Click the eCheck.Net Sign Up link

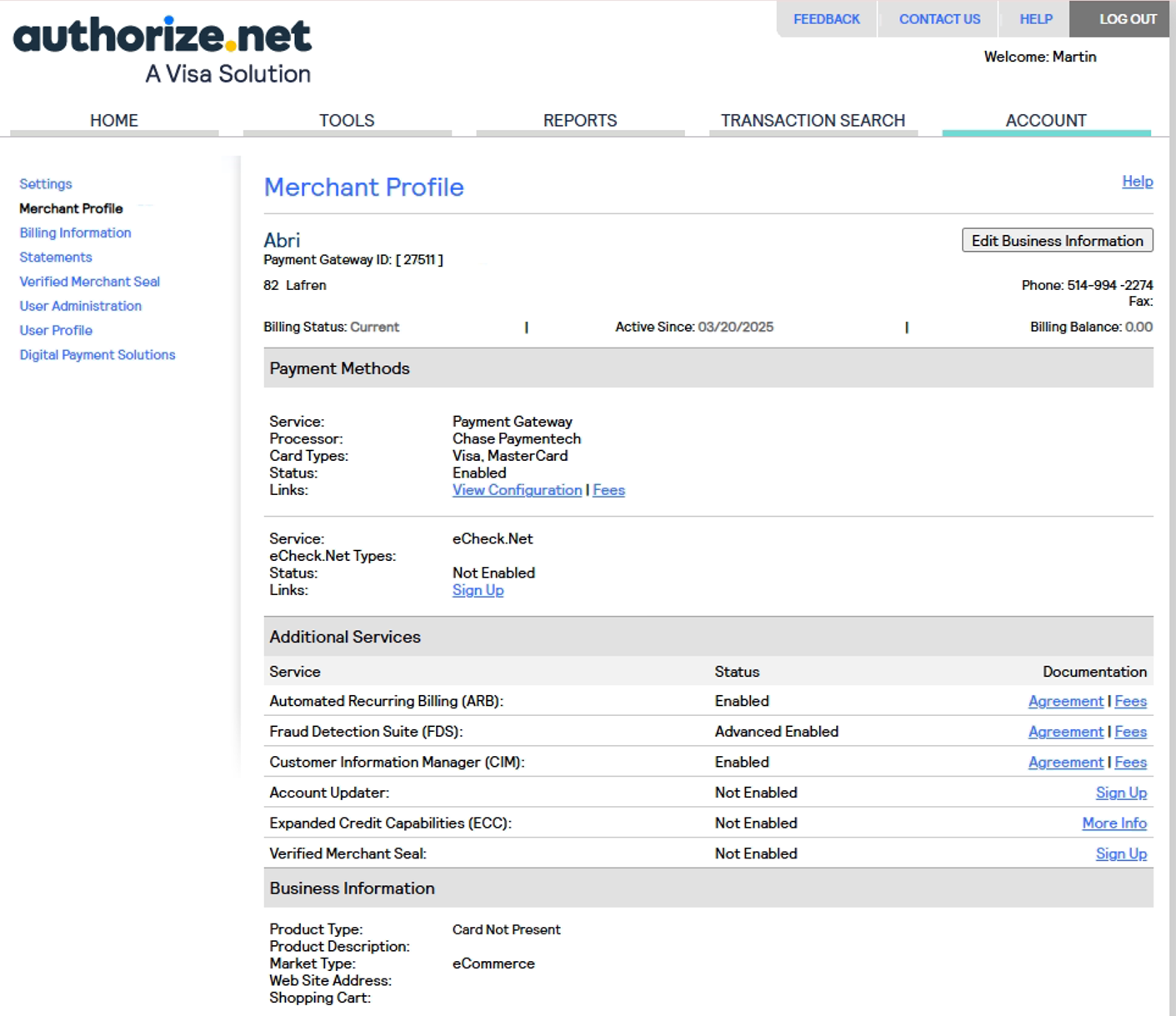pyautogui.click(x=478, y=590)
